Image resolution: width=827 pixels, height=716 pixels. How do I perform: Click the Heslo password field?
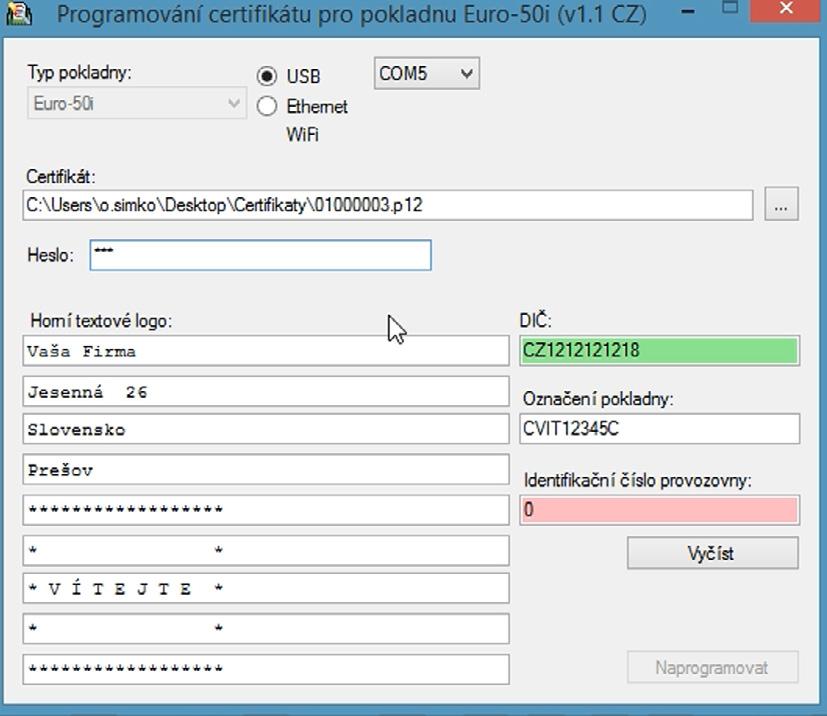pyautogui.click(x=261, y=255)
